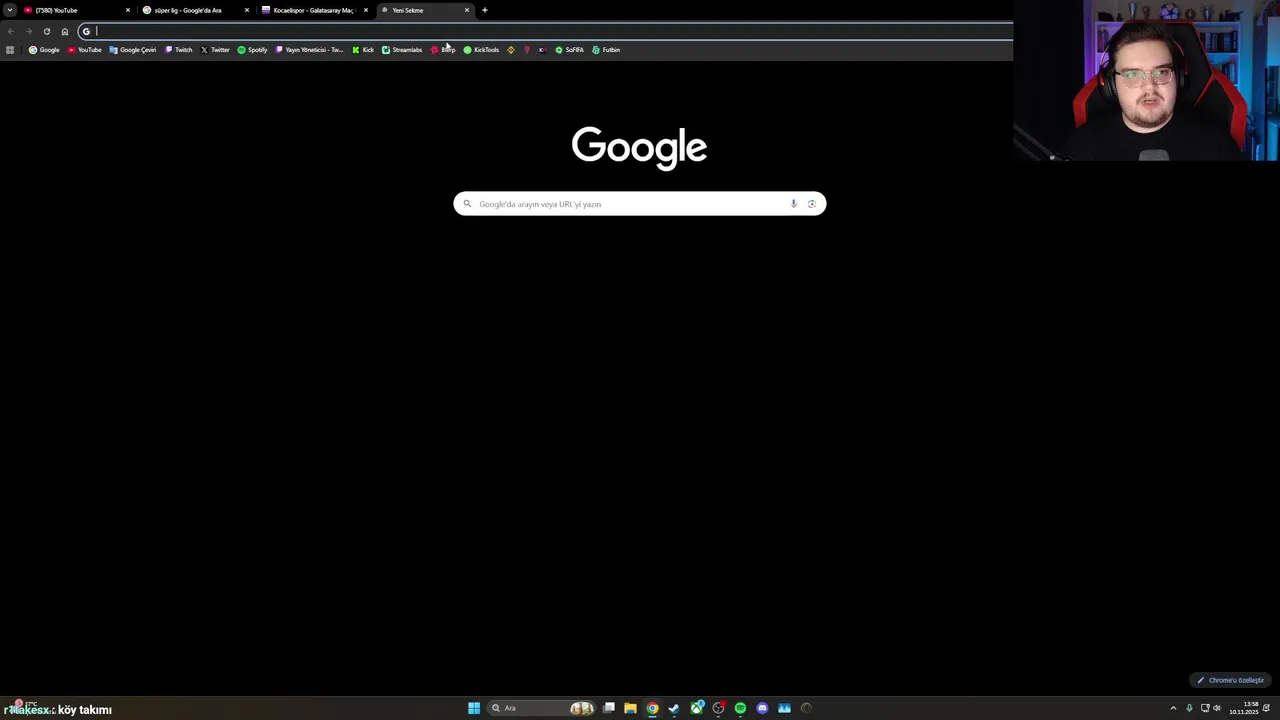Open the KickTools bookmark

click(x=481, y=50)
